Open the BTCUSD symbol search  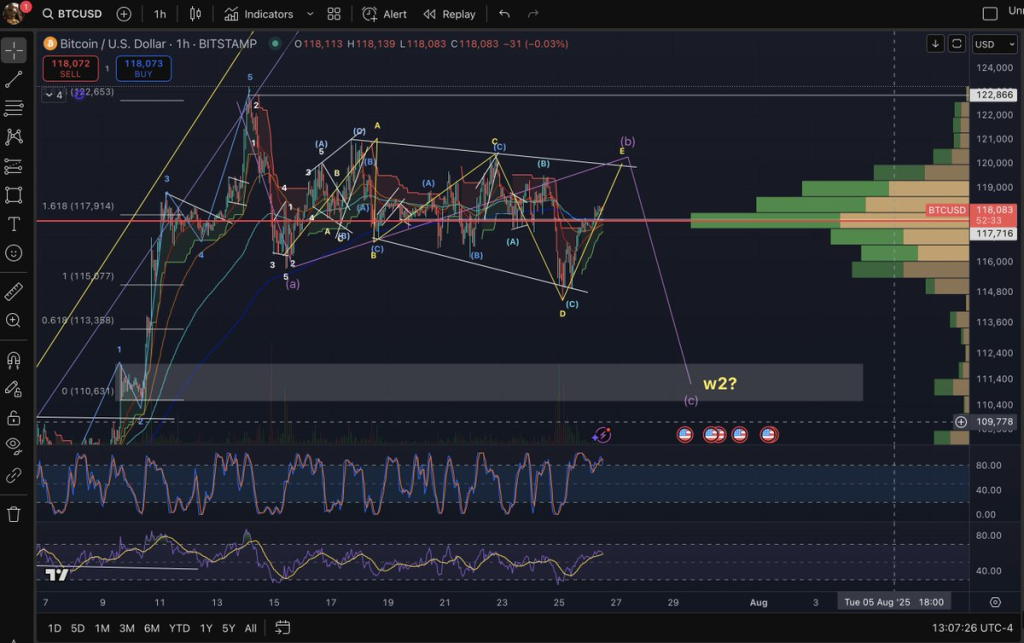[72, 14]
